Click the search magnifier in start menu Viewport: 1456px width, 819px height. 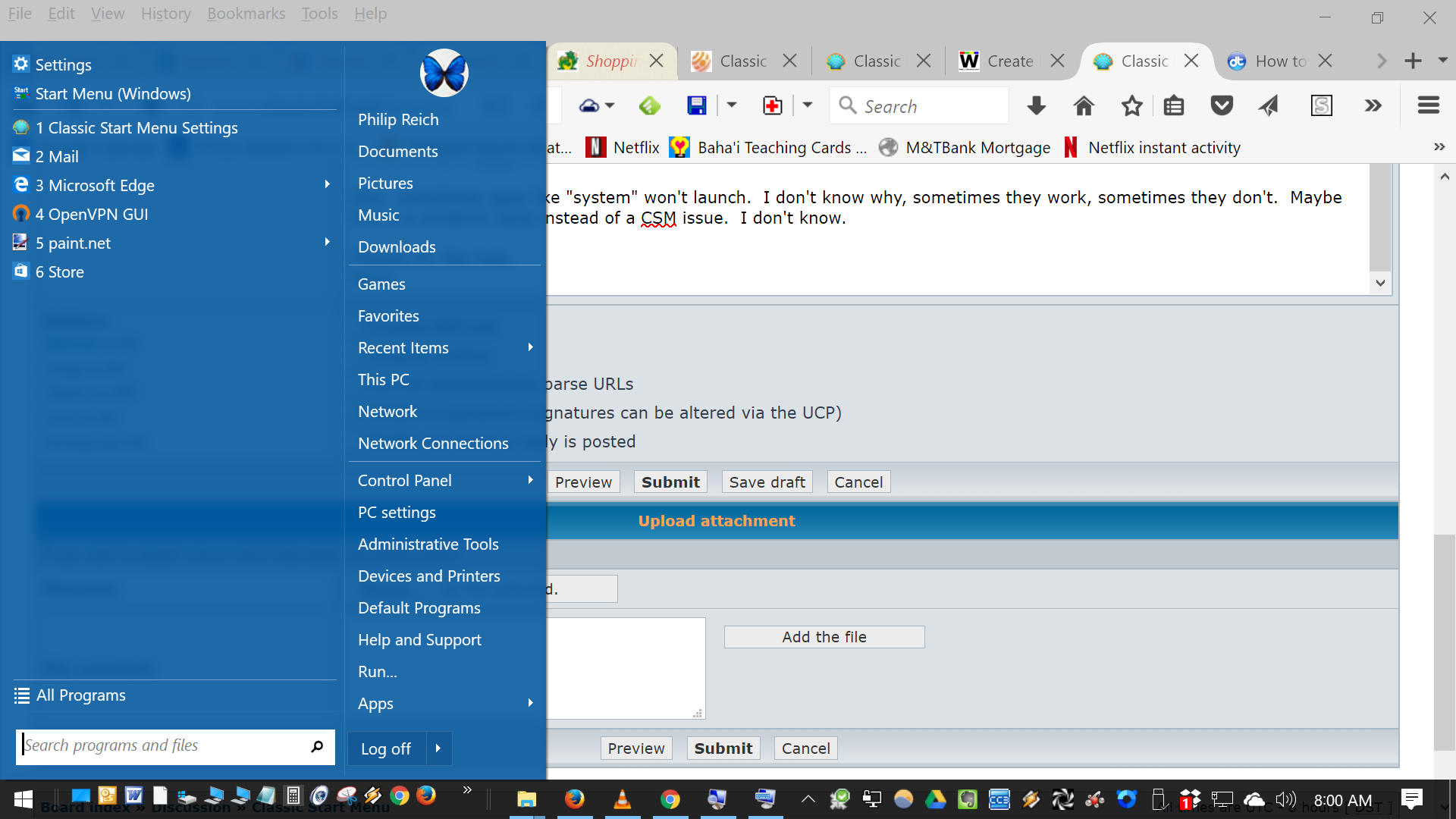pyautogui.click(x=317, y=746)
